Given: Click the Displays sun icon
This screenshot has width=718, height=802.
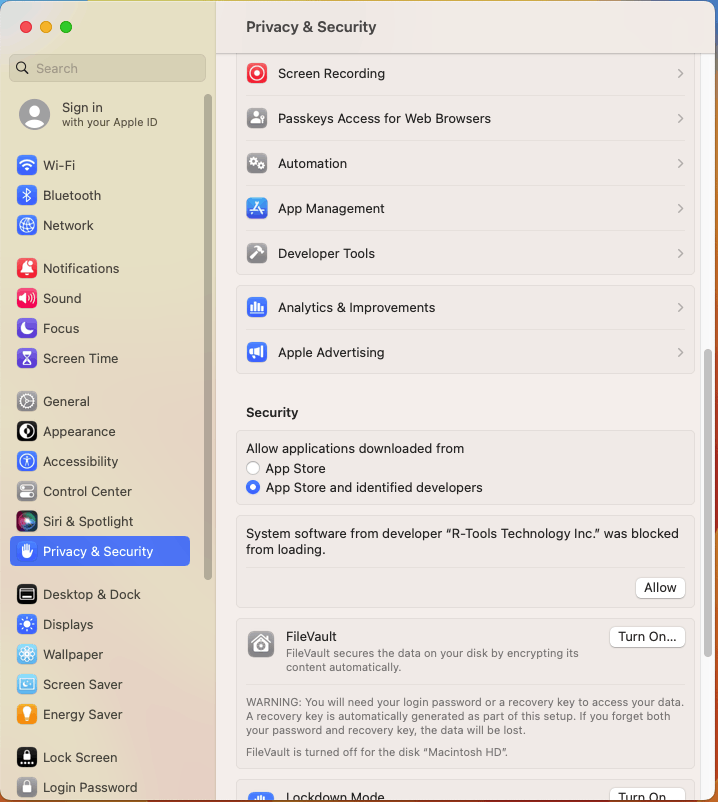Looking at the screenshot, I should (x=27, y=625).
